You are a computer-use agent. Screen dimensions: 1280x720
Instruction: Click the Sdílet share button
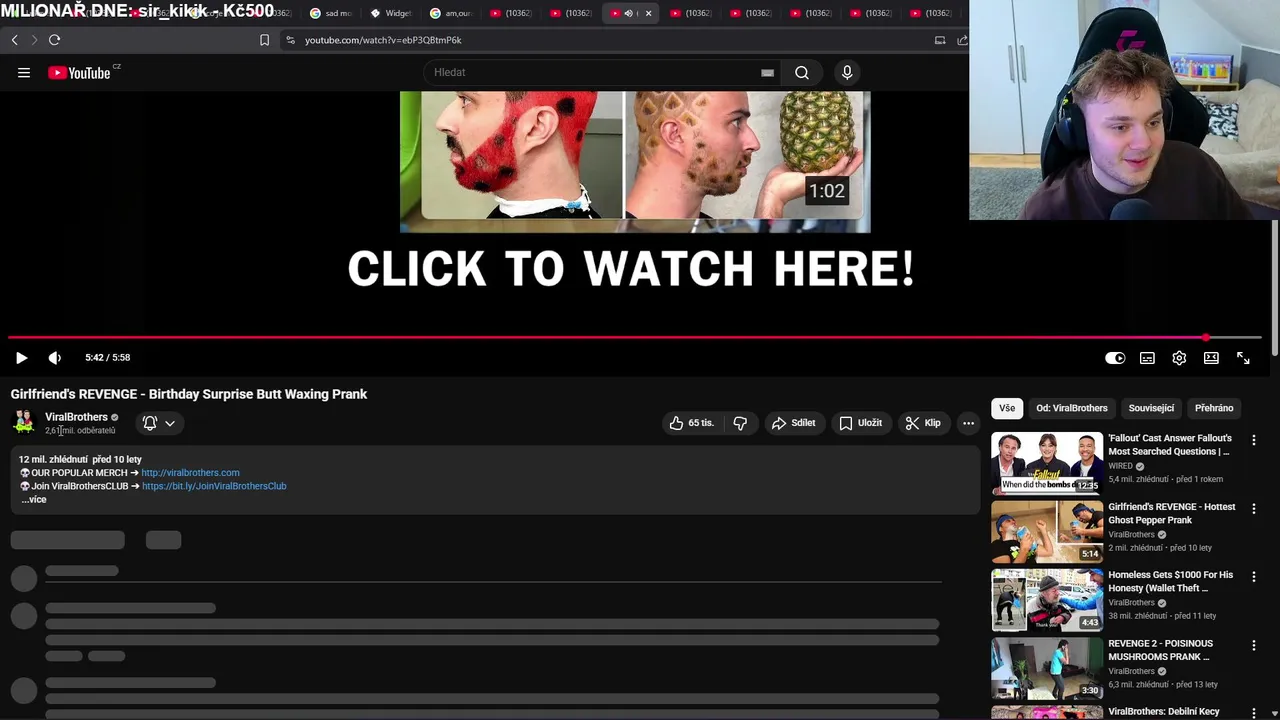[x=794, y=423]
